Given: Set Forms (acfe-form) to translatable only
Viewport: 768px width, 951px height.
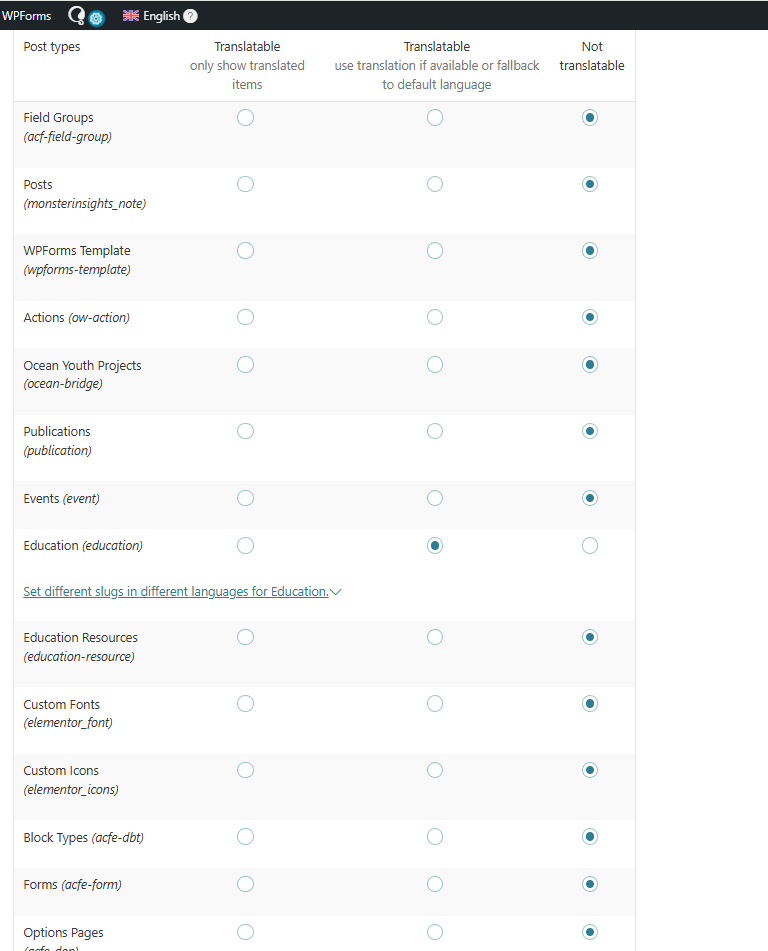Looking at the screenshot, I should [x=246, y=884].
